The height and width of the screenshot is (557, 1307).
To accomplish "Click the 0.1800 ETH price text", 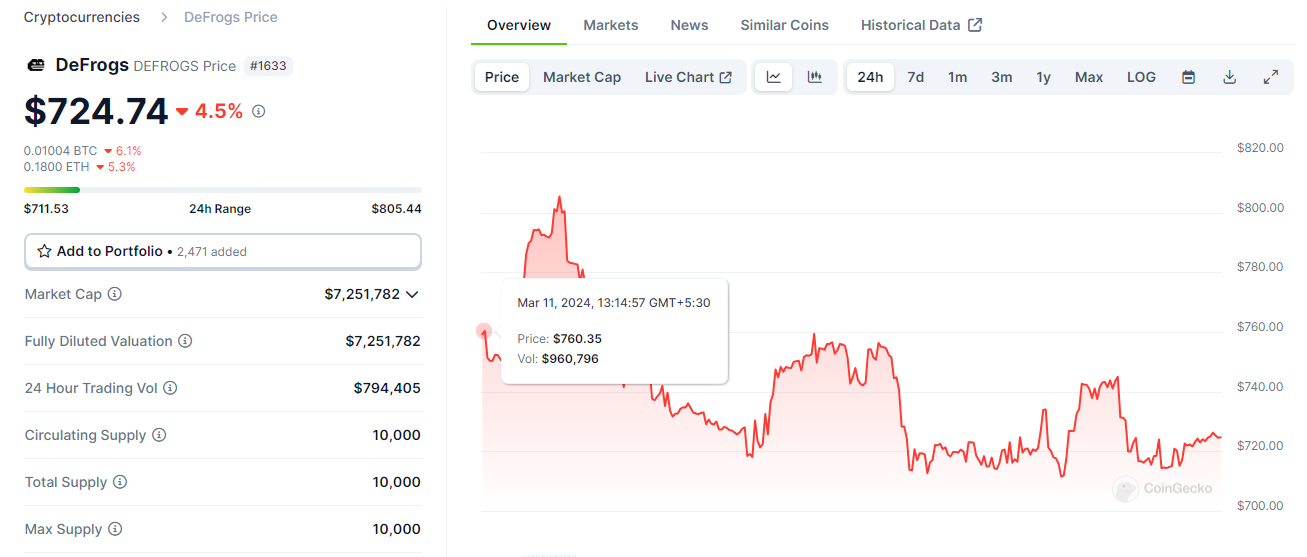I will [57, 167].
